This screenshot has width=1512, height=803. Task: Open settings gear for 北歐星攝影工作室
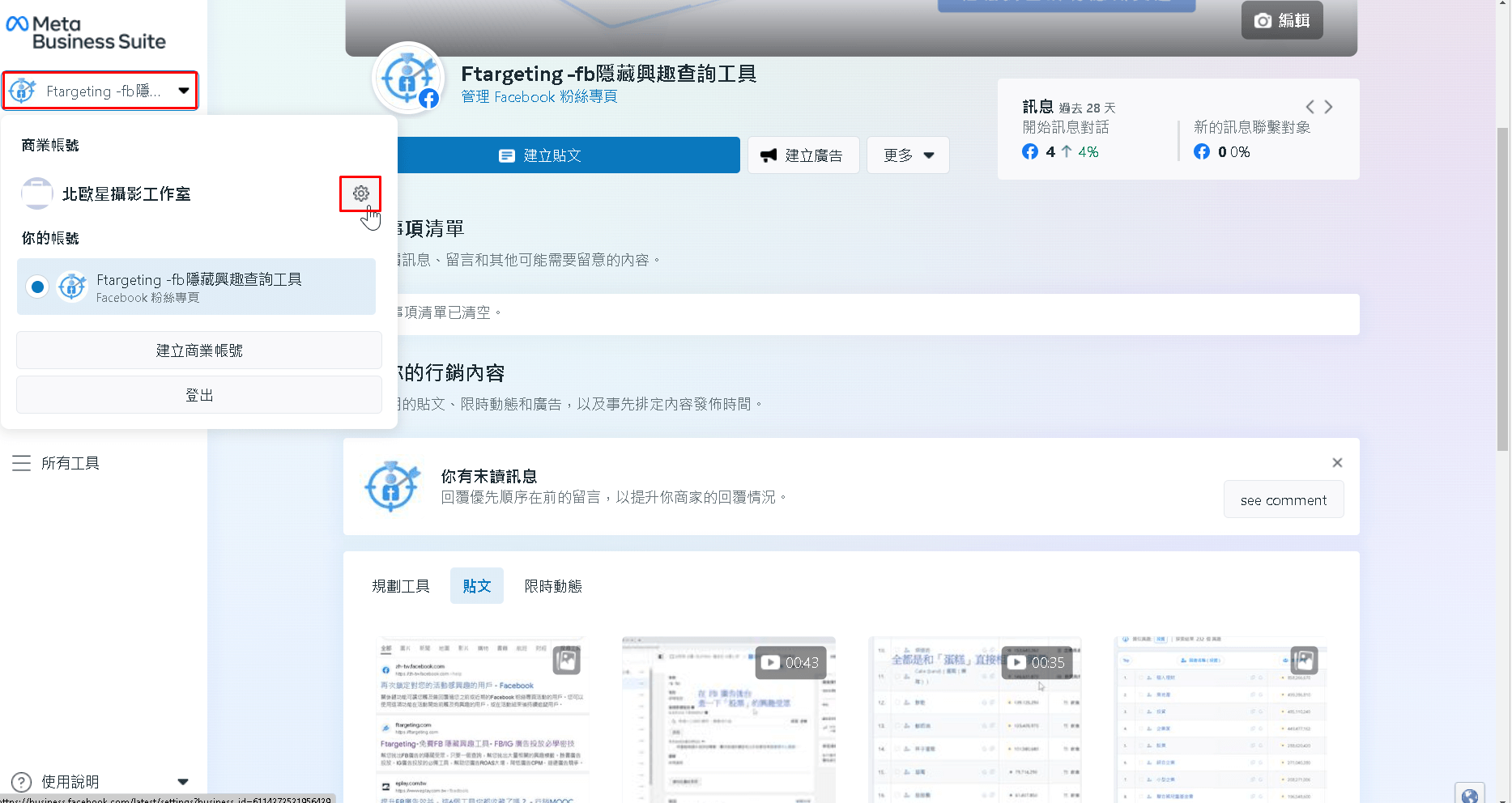(x=360, y=193)
